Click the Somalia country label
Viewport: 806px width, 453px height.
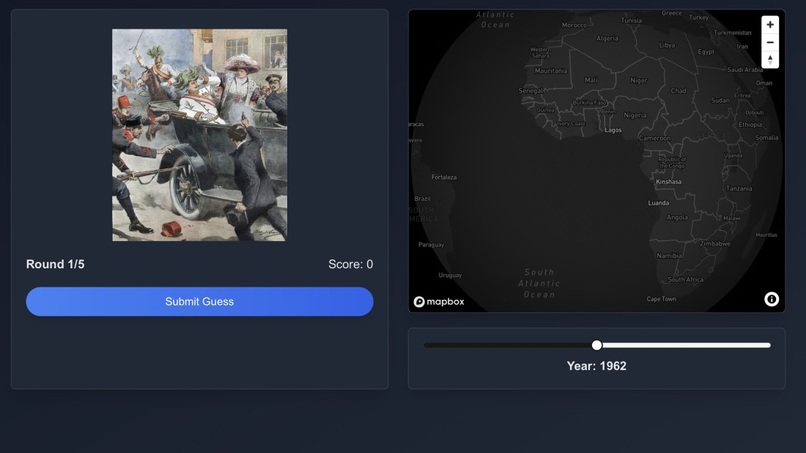pos(766,138)
